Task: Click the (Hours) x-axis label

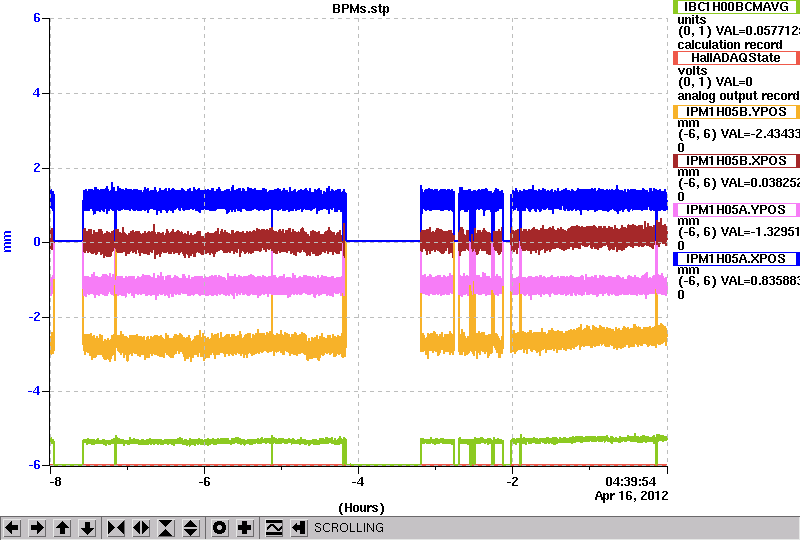Action: 361,508
